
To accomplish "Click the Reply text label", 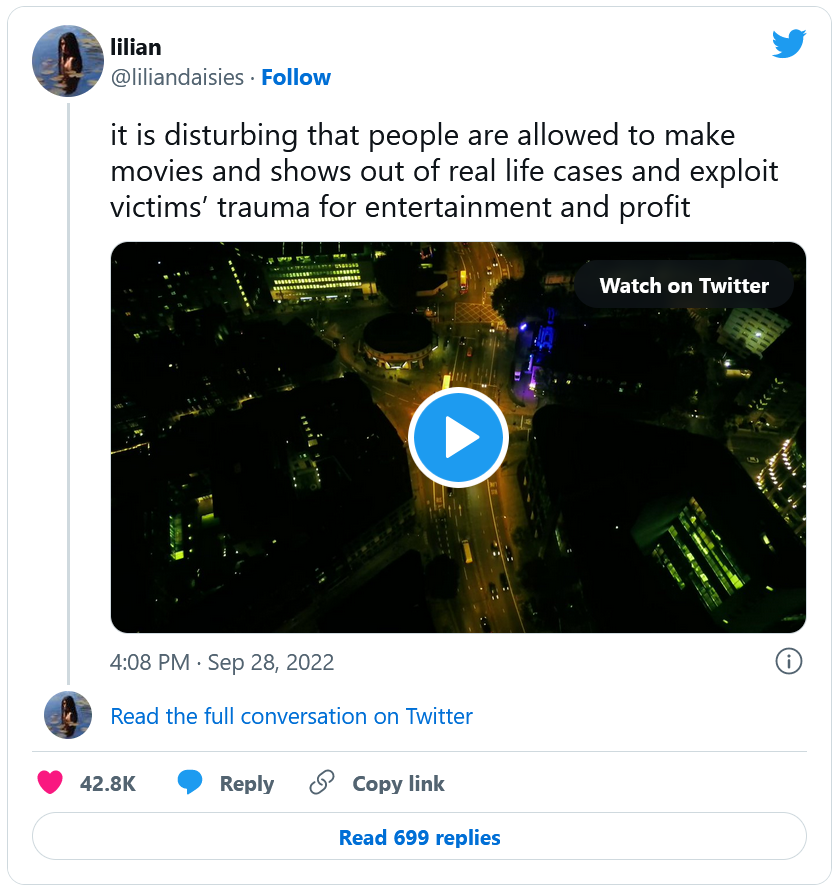I will [247, 784].
